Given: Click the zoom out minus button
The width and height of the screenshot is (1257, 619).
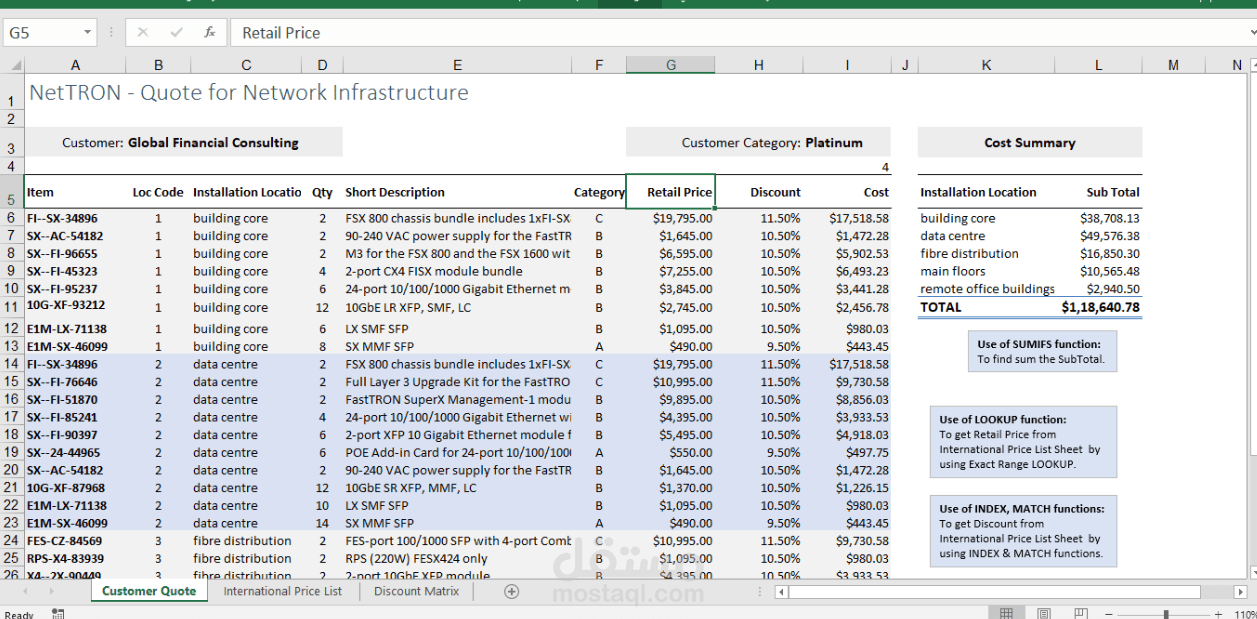Looking at the screenshot, I should pyautogui.click(x=1107, y=614).
